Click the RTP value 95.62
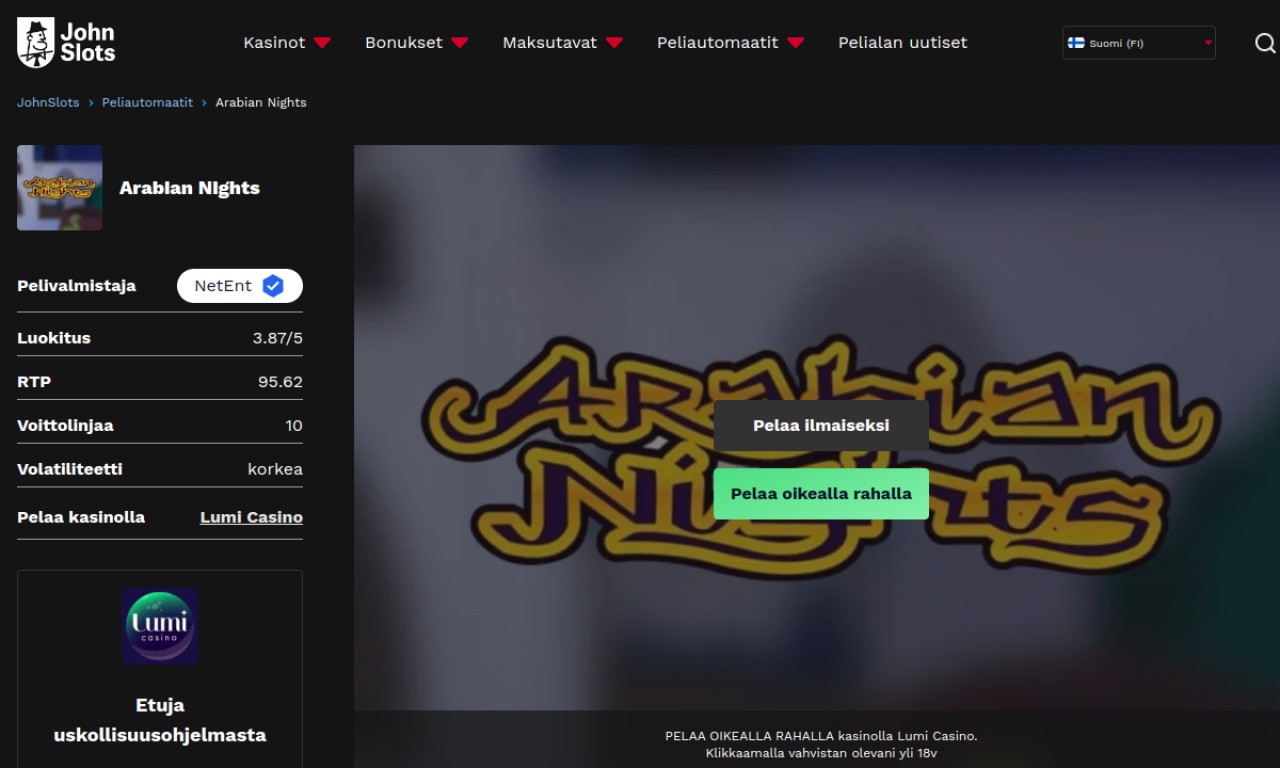This screenshot has width=1280, height=768. click(280, 382)
